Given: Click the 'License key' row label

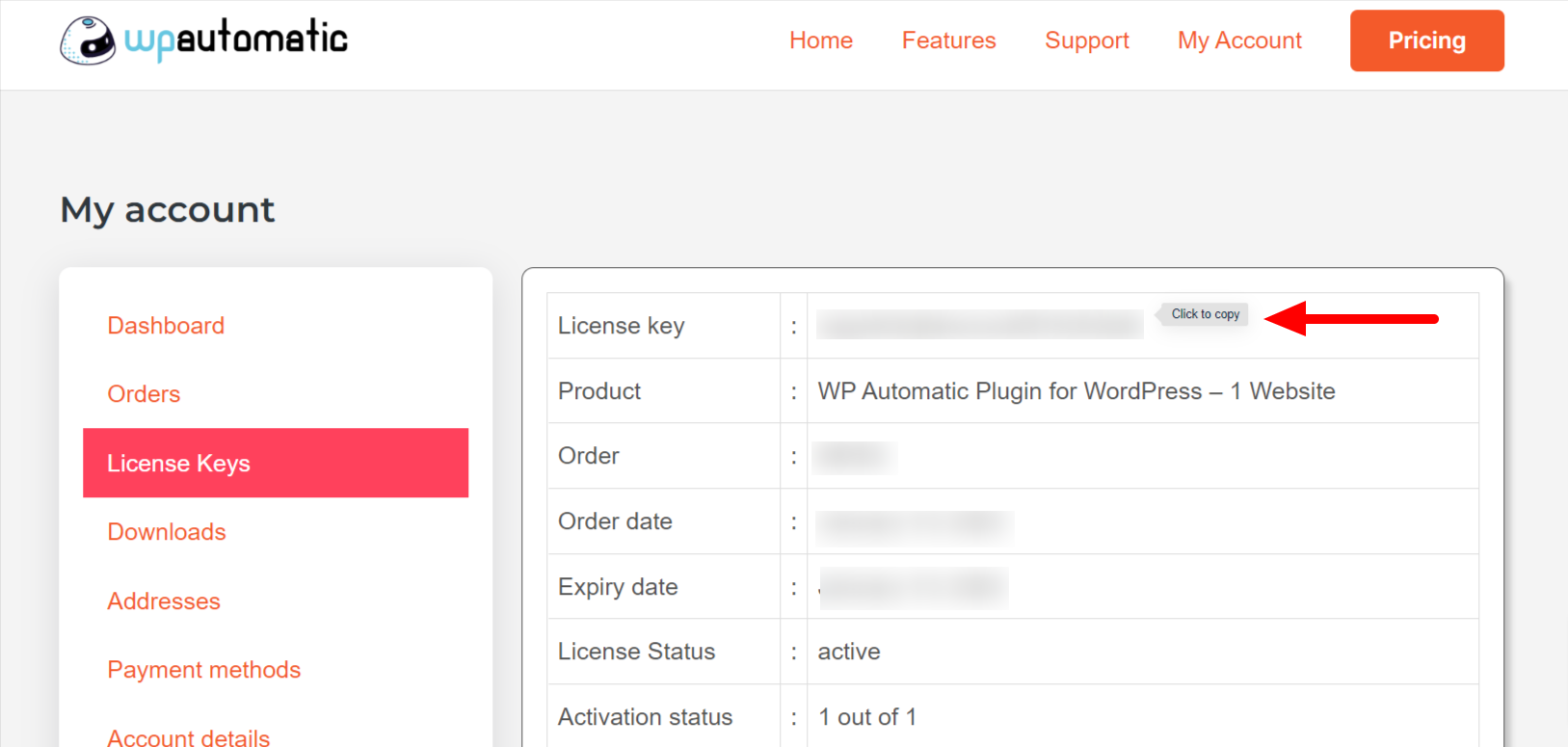Looking at the screenshot, I should [622, 326].
